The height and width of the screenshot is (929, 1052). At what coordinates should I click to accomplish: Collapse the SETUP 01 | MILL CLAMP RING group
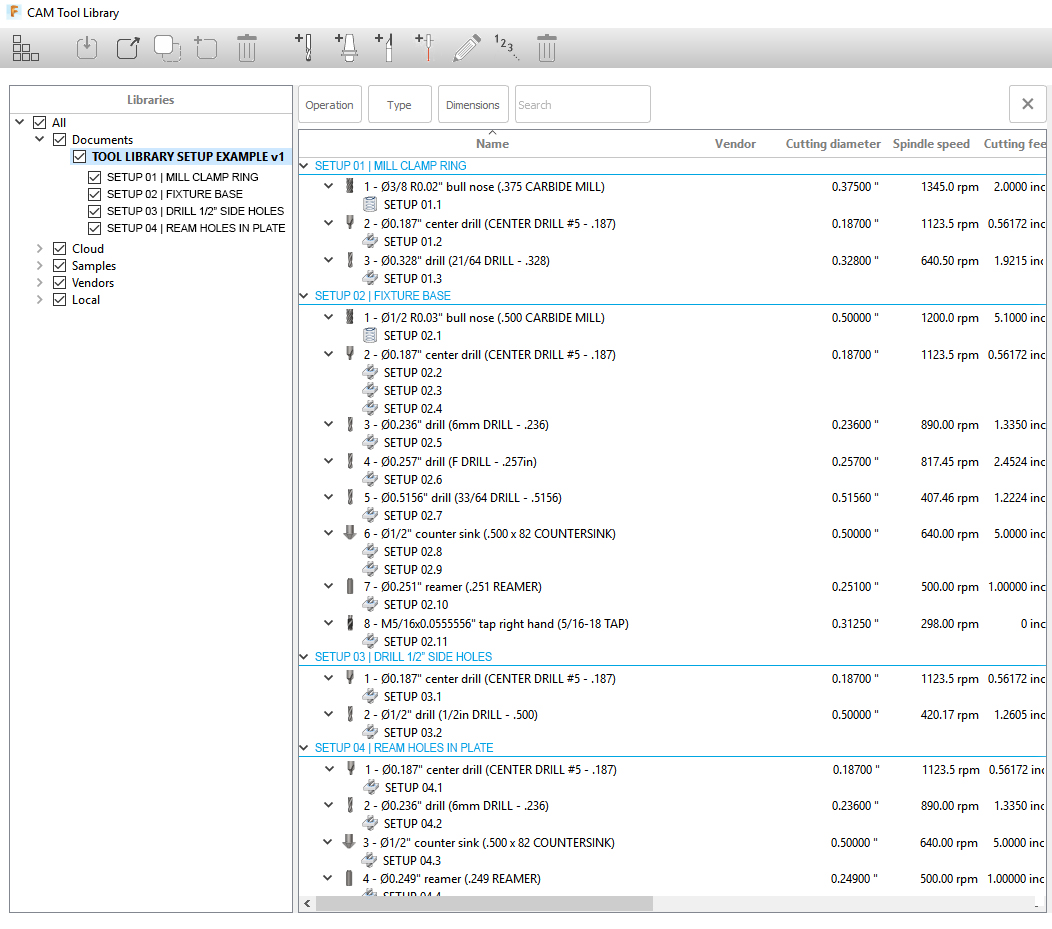pos(304,165)
